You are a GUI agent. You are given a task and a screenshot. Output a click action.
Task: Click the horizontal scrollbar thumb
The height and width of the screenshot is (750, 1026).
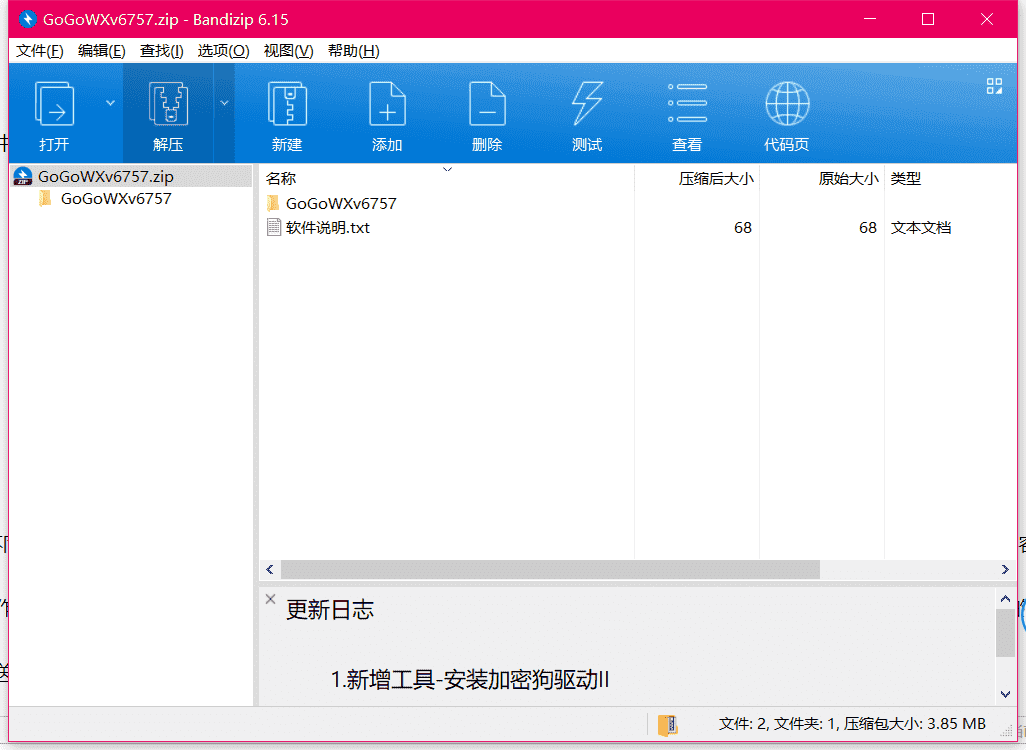[550, 570]
